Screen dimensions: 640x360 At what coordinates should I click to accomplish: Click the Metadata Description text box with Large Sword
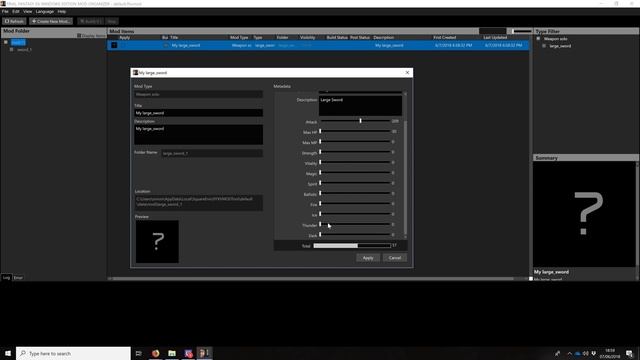point(360,106)
